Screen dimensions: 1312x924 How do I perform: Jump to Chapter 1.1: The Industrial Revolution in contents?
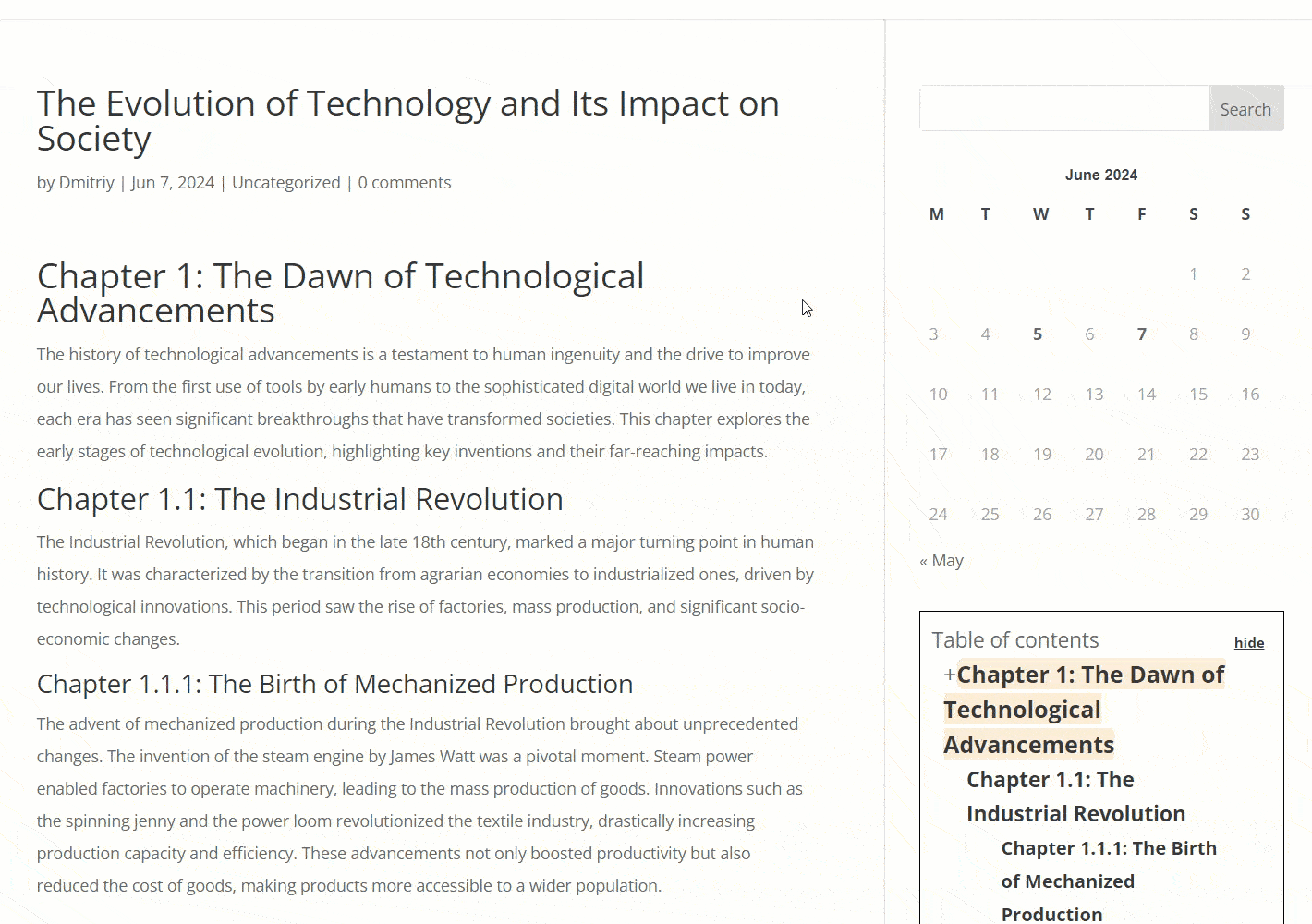click(x=1075, y=796)
